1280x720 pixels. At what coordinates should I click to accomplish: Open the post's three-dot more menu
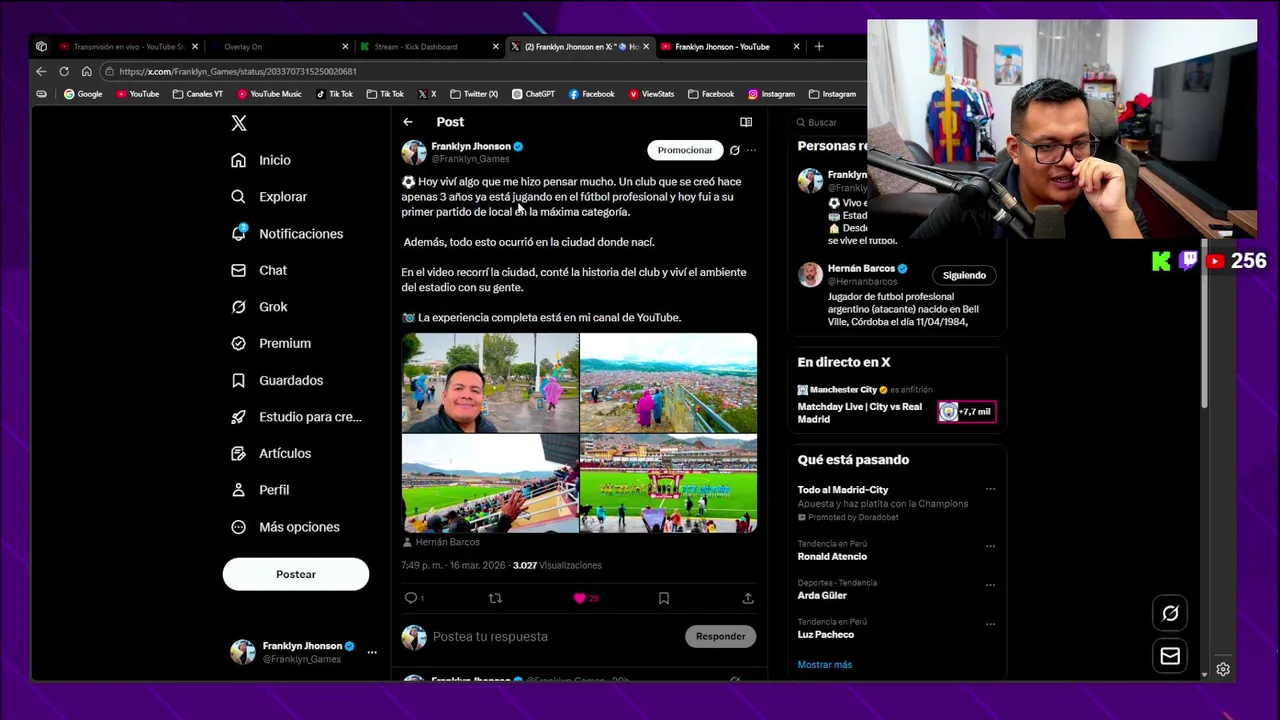(751, 150)
